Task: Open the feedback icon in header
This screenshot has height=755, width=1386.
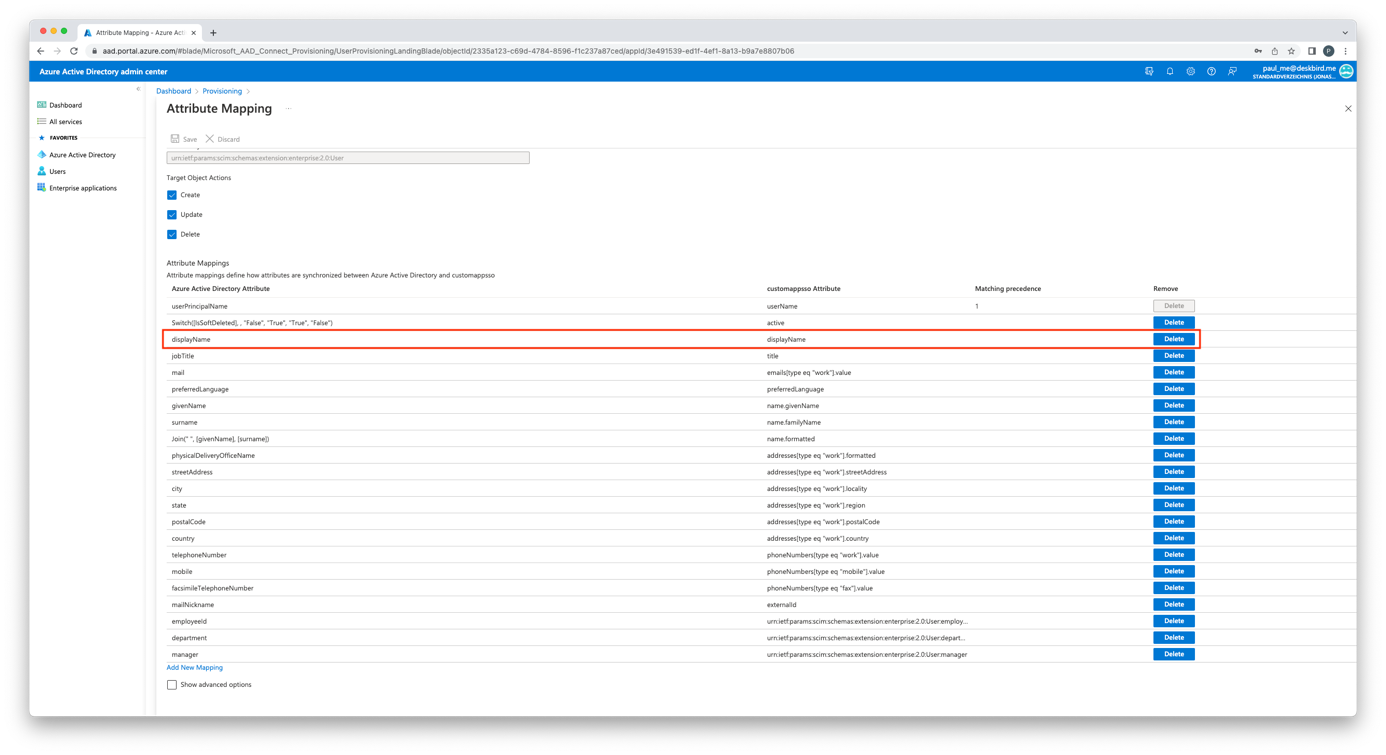Action: (1232, 72)
